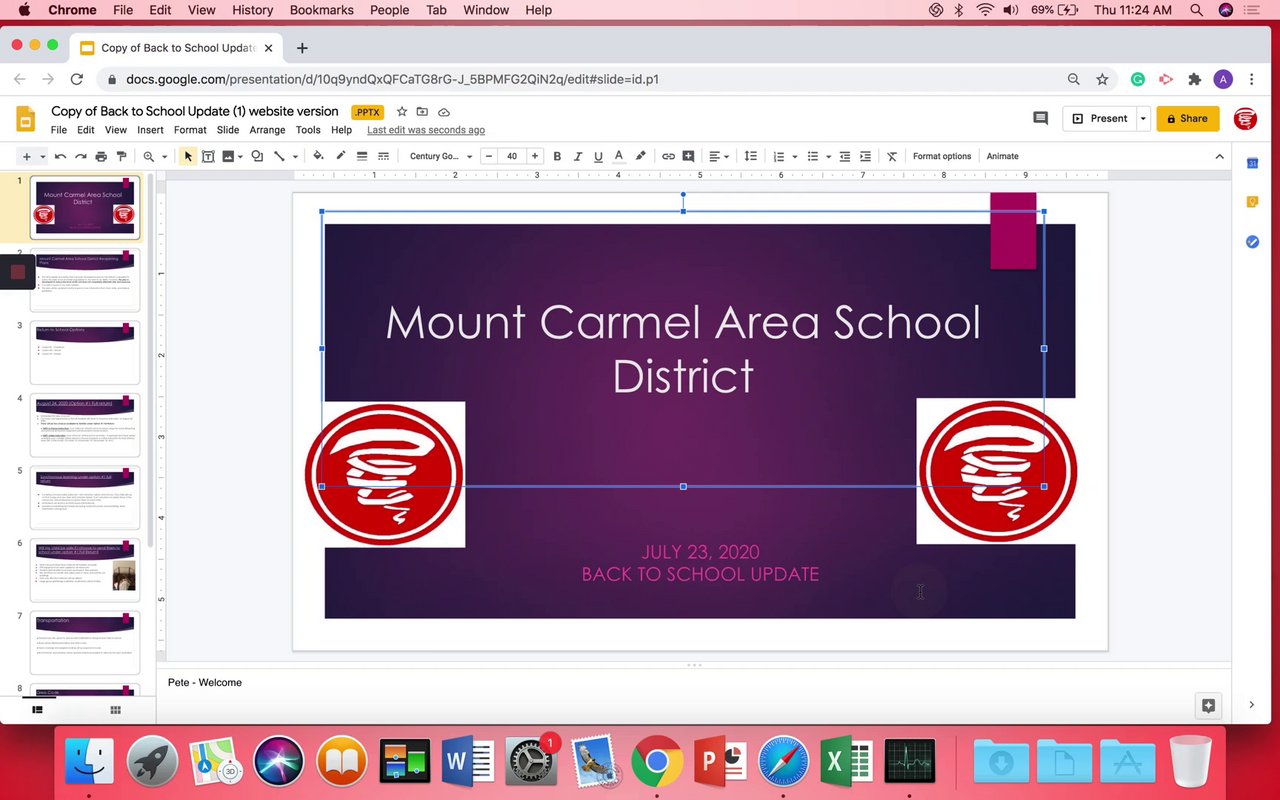
Task: Show the side panel using bottom chevron
Action: pyautogui.click(x=1251, y=705)
